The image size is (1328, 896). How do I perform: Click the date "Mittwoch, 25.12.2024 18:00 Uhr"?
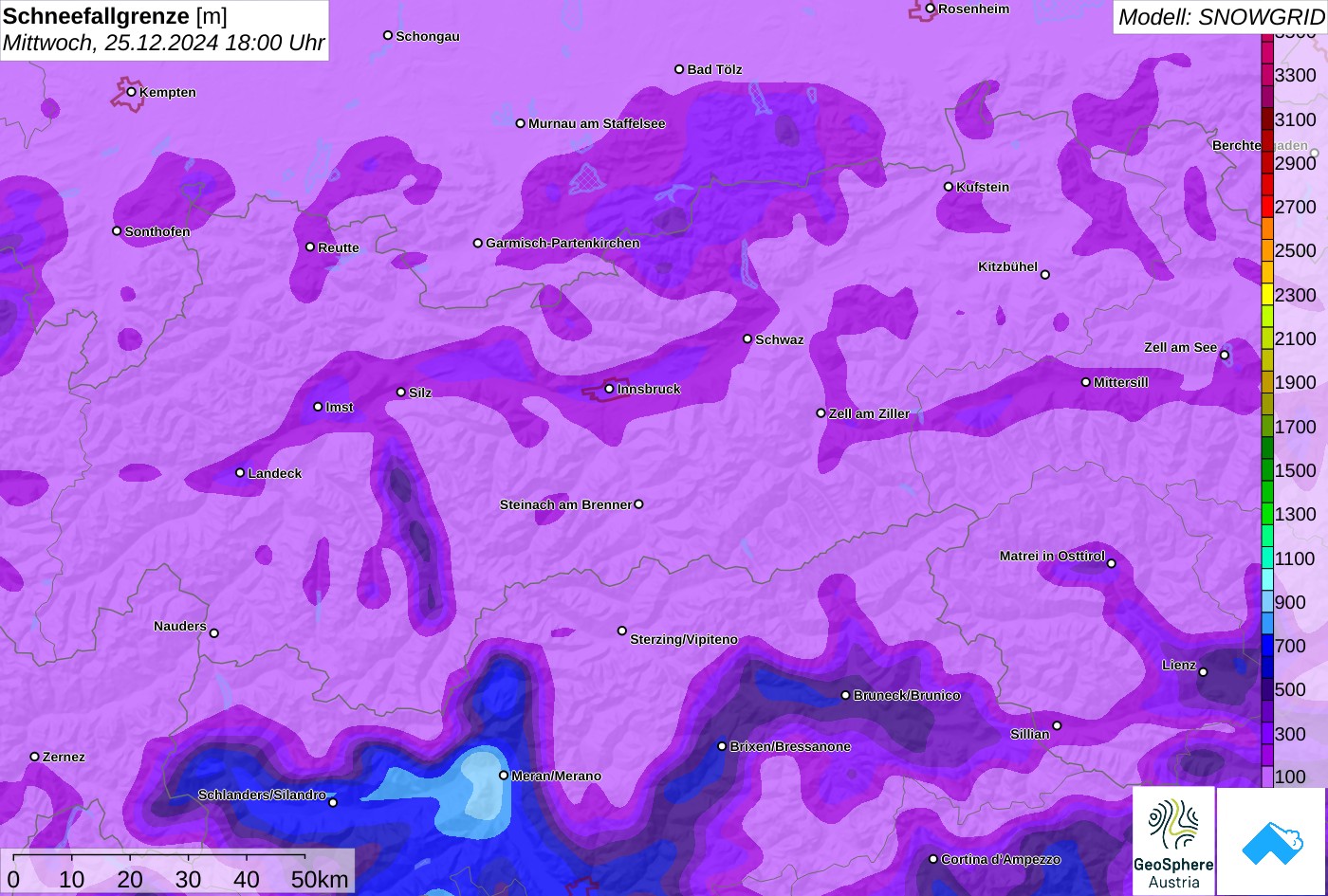tap(164, 43)
